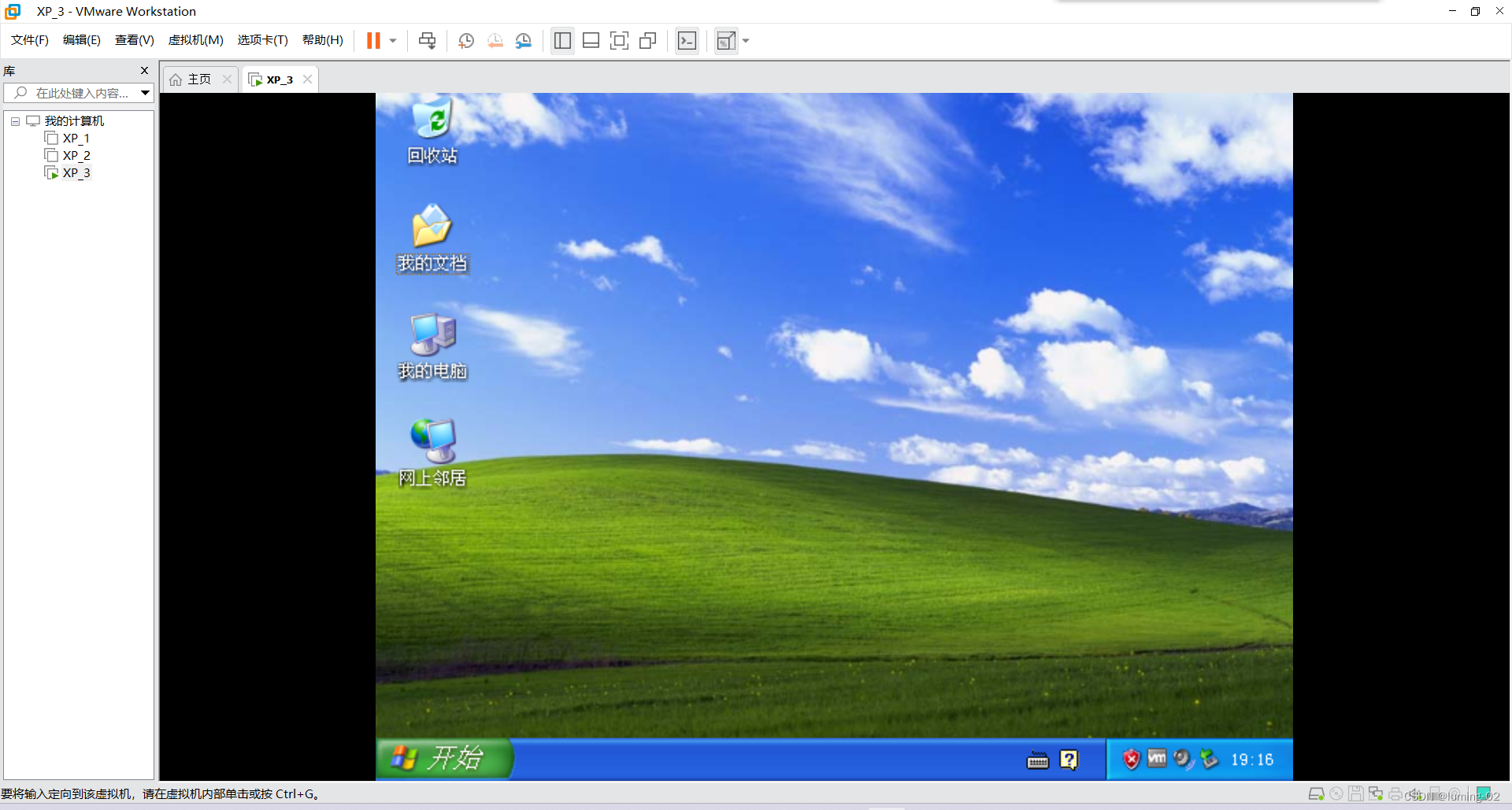Open the library search dropdown arrow
The image size is (1512, 810).
click(146, 93)
